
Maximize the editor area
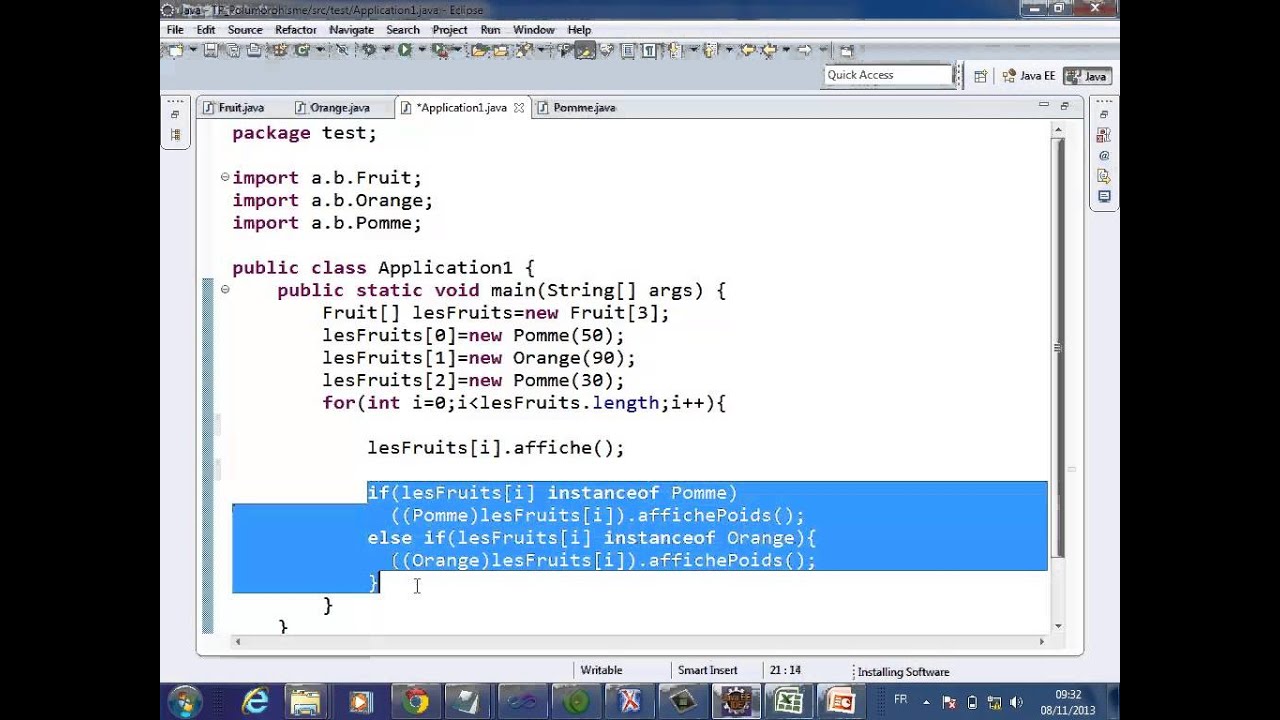[1064, 105]
